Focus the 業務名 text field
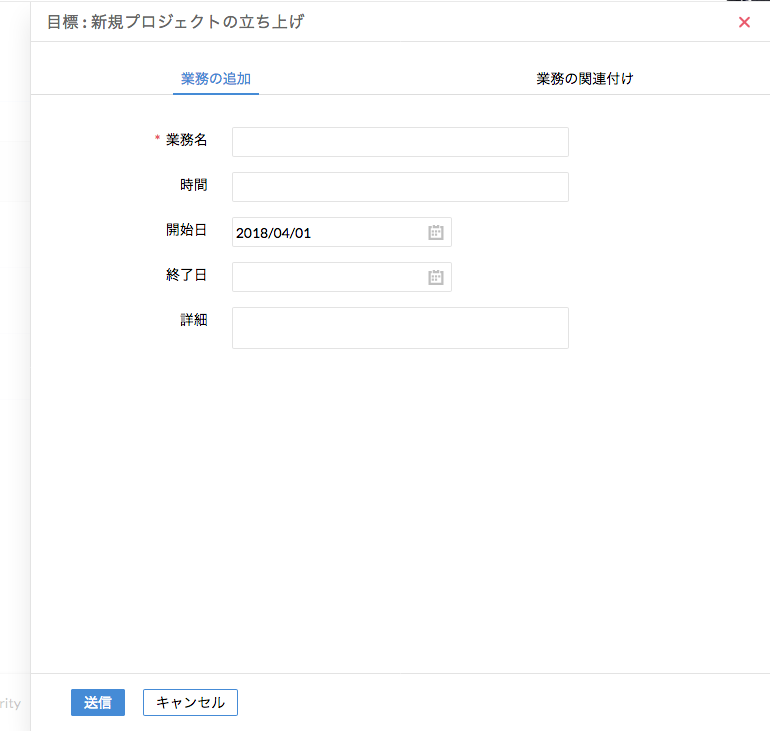Screen dimensions: 770x731 (400, 142)
